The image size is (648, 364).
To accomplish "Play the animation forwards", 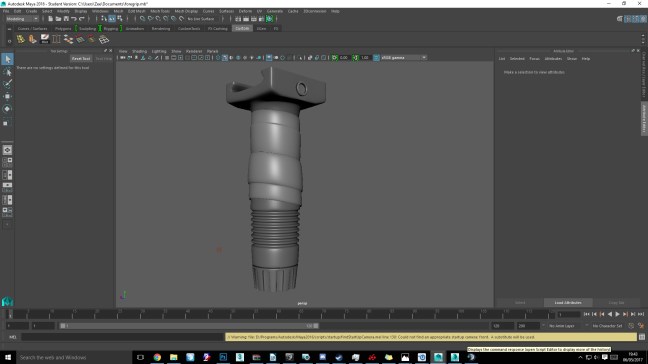I will coord(617,314).
